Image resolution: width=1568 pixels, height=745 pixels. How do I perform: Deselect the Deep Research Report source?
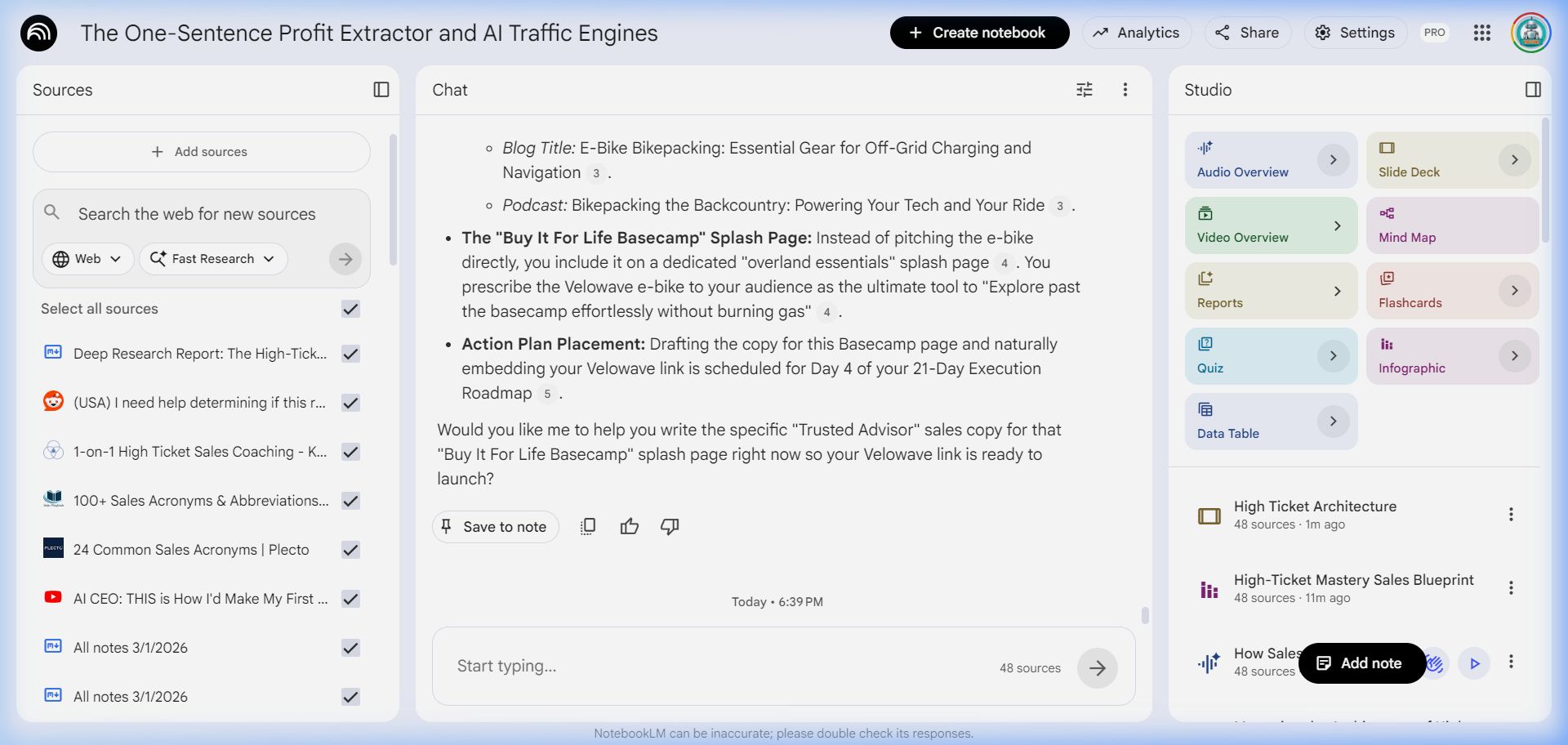click(350, 354)
